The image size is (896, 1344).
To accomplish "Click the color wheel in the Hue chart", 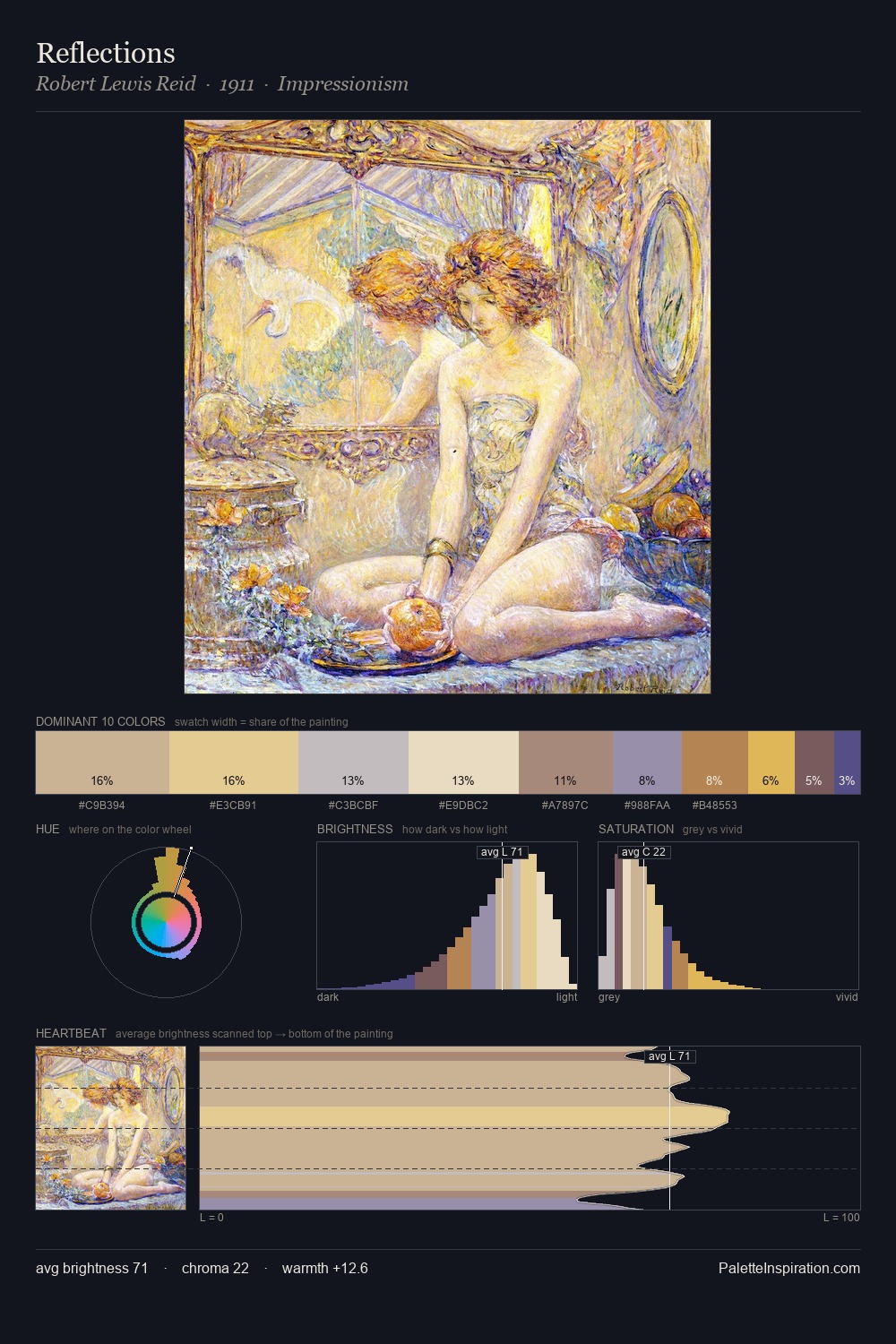I will click(x=166, y=921).
